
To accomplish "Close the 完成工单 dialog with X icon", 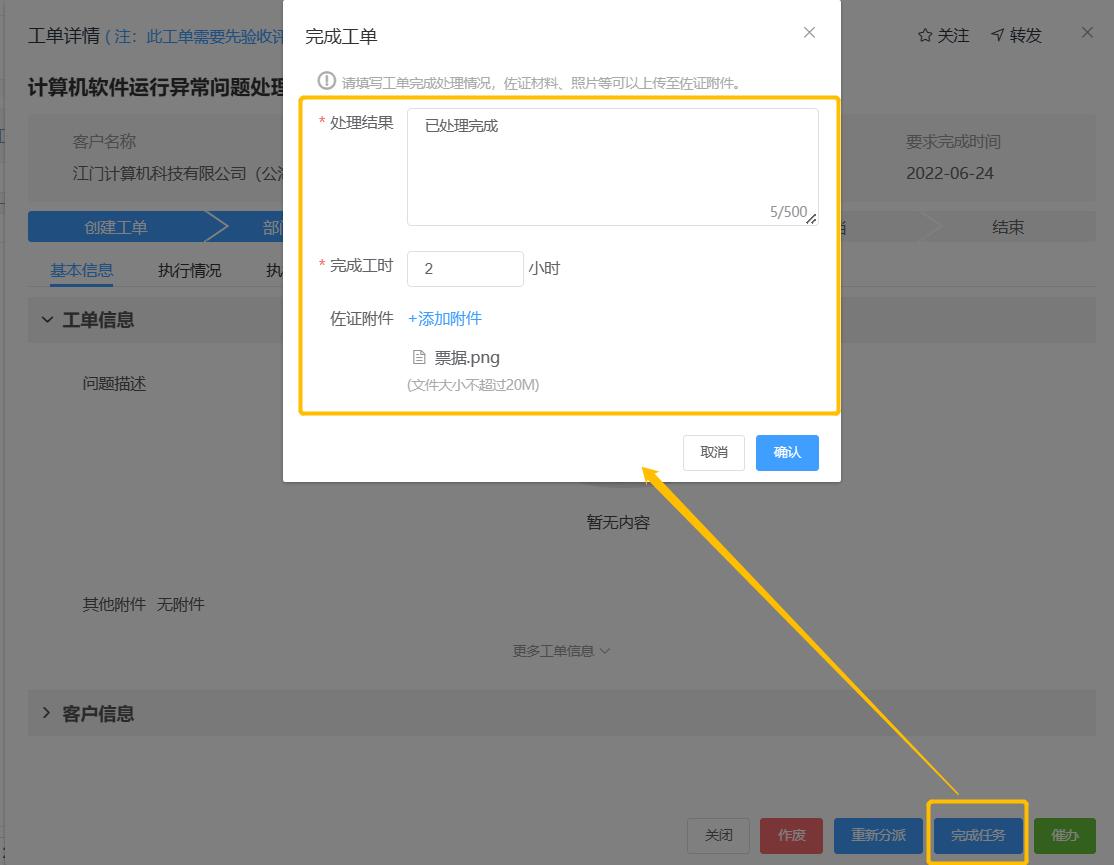I will click(809, 33).
